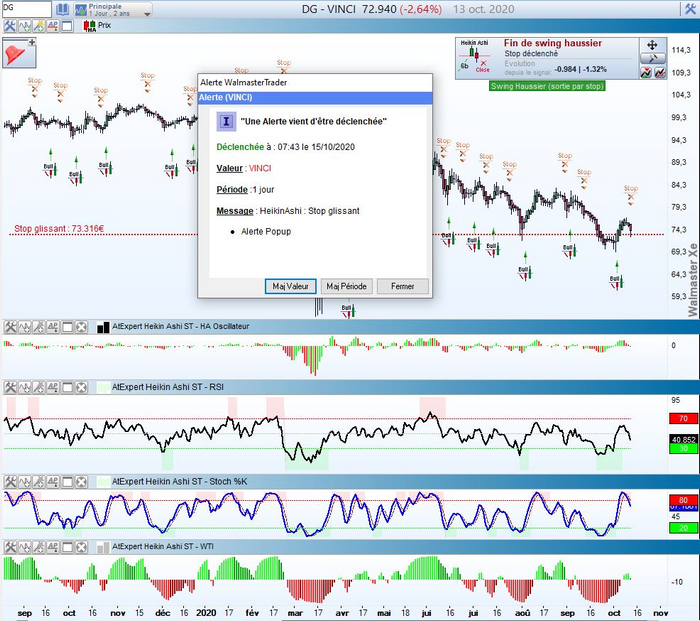Viewport: 700px width, 621px height.
Task: Click the green-red trend icon on signal panel
Action: (646, 72)
